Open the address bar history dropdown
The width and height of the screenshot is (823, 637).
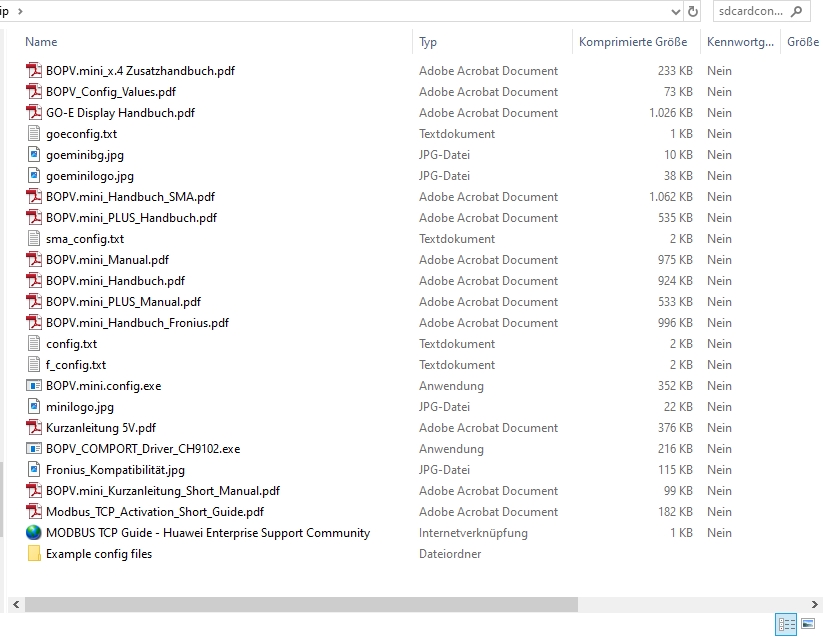tap(675, 11)
